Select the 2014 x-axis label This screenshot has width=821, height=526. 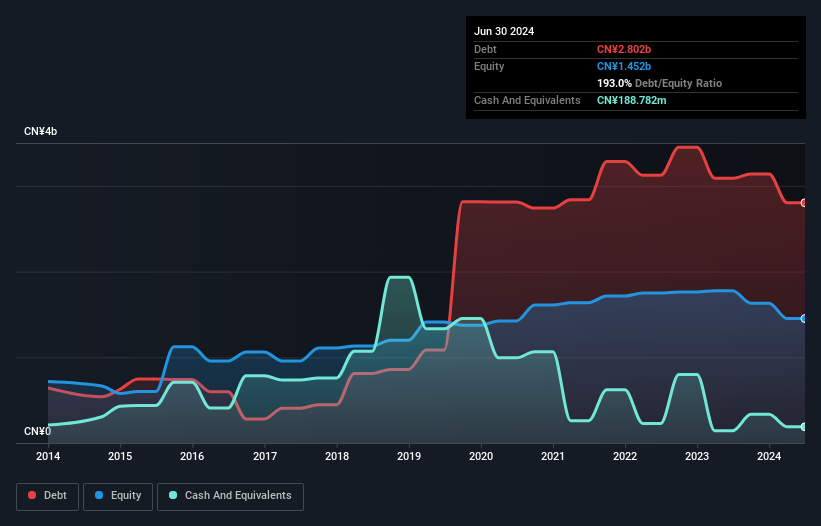tap(48, 456)
